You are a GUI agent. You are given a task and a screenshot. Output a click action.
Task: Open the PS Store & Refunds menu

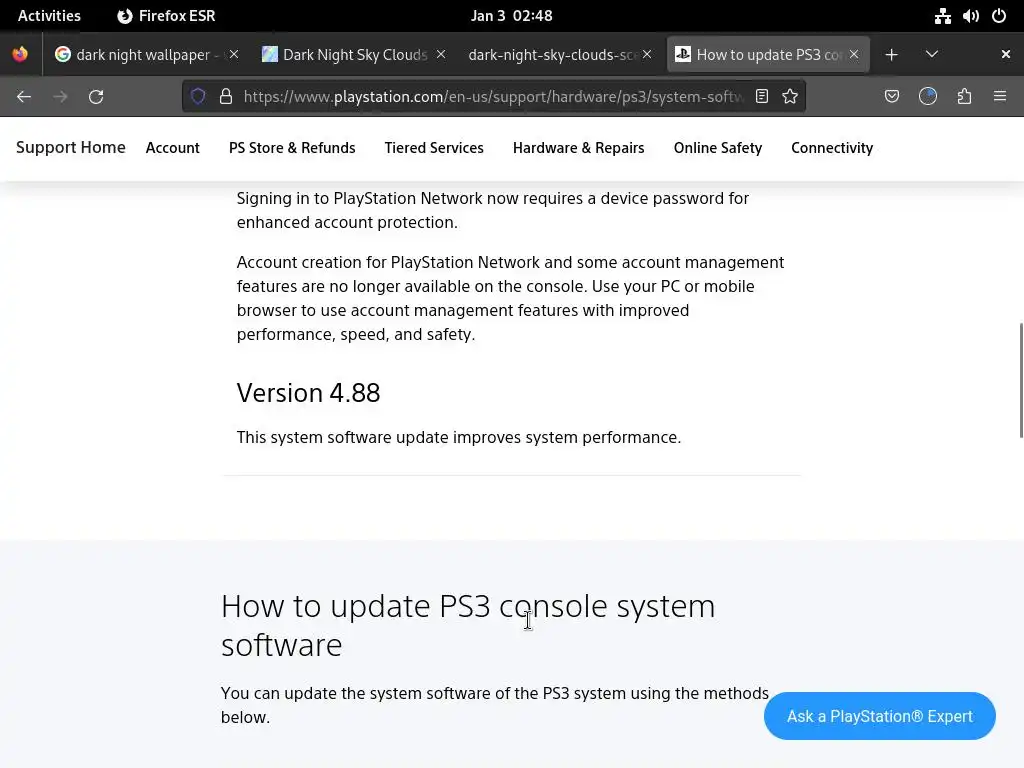[292, 148]
